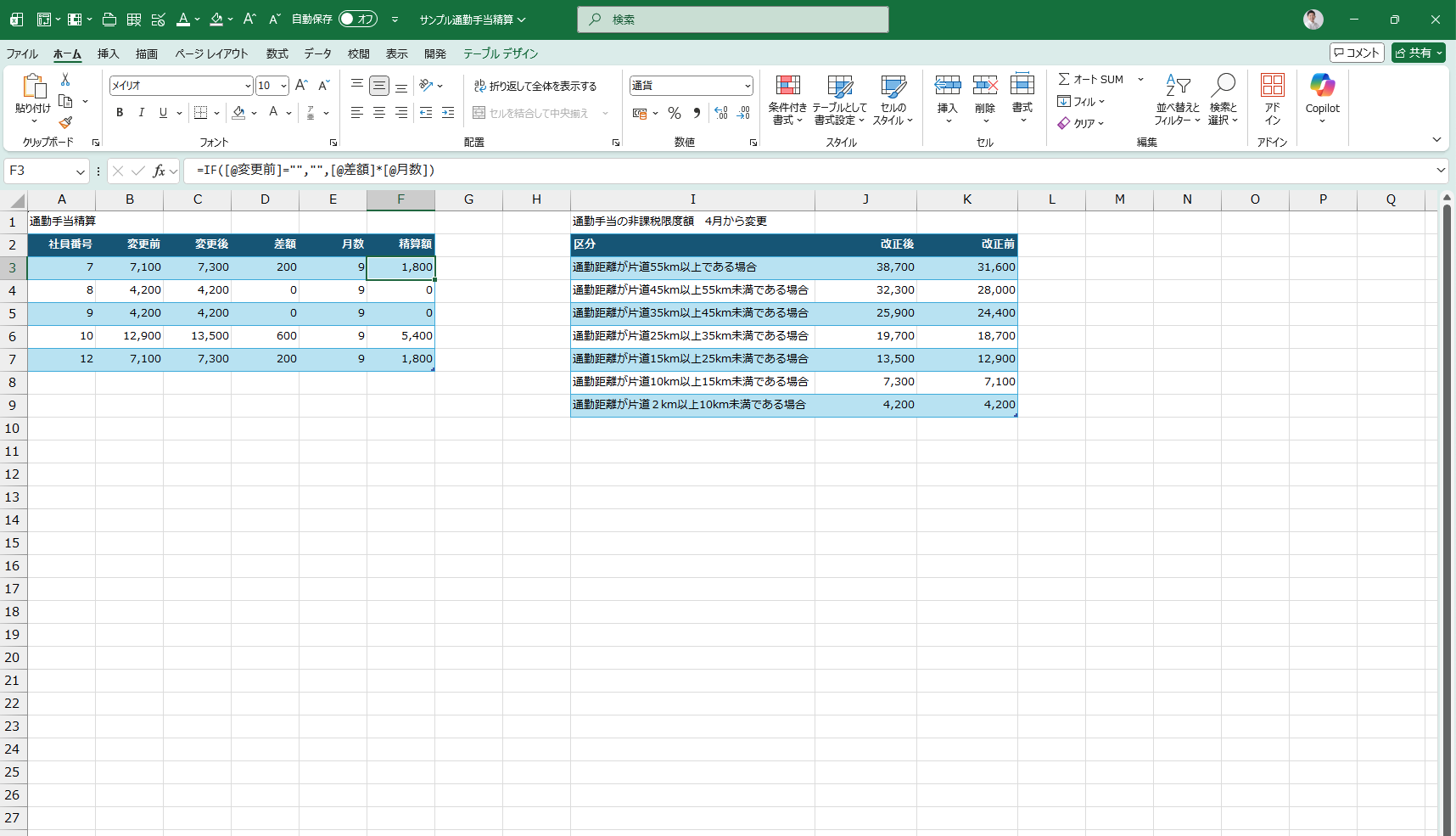The image size is (1456, 836).
Task: Click the Format Painter brush icon
Action: point(65,123)
